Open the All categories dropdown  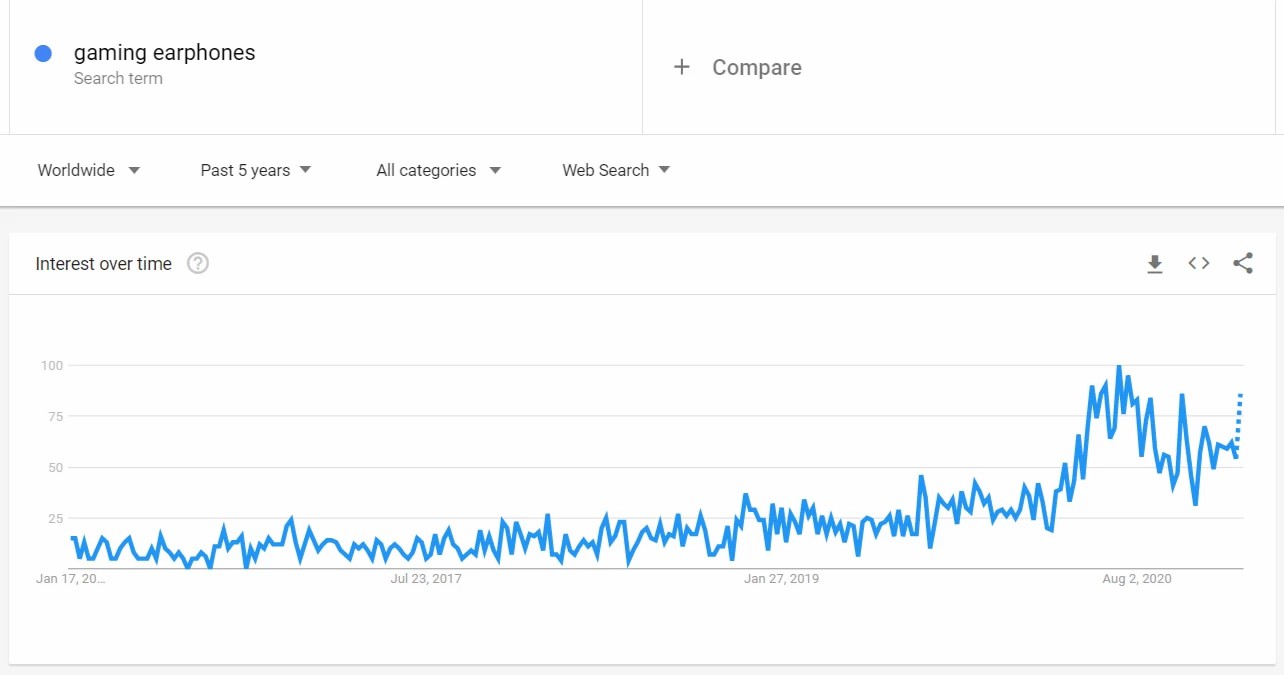(x=437, y=170)
